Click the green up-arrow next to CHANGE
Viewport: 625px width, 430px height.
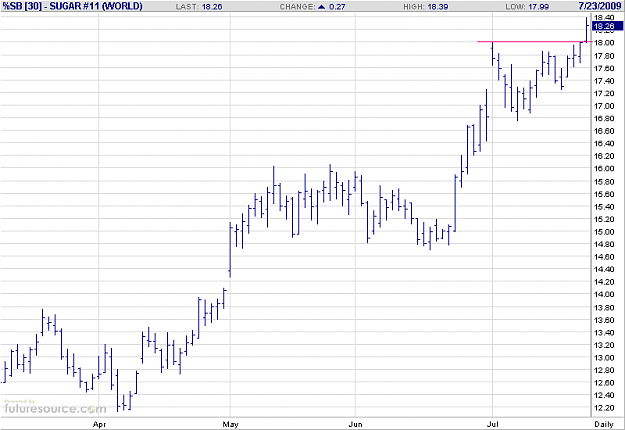[x=322, y=7]
